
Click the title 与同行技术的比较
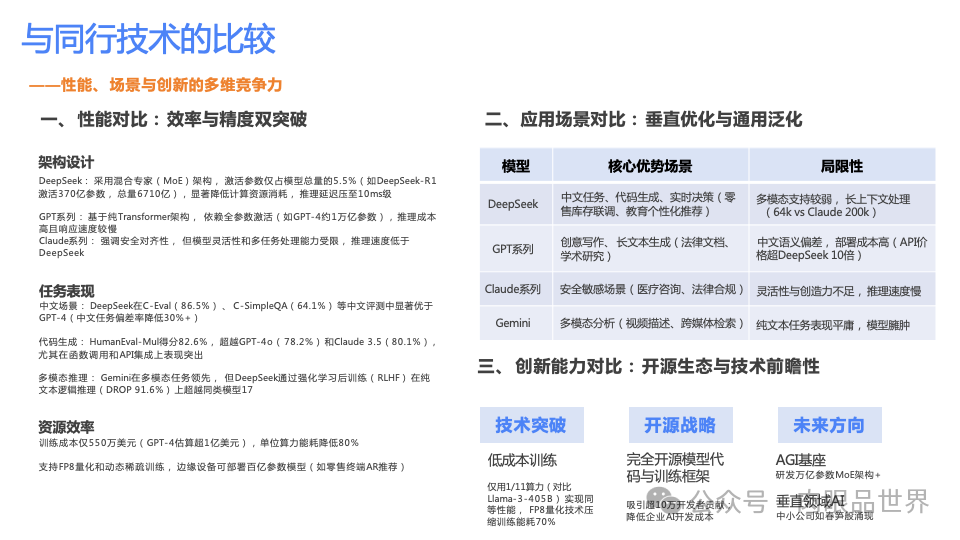tap(149, 39)
